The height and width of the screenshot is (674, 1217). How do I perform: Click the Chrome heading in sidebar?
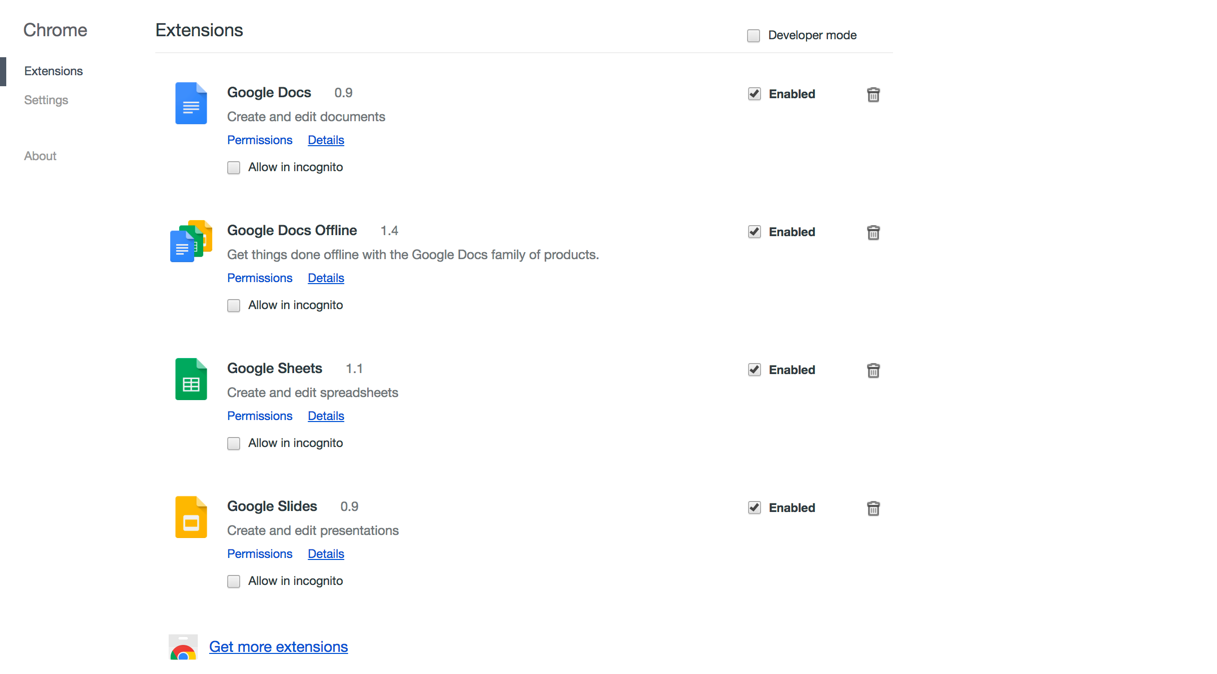click(x=55, y=30)
